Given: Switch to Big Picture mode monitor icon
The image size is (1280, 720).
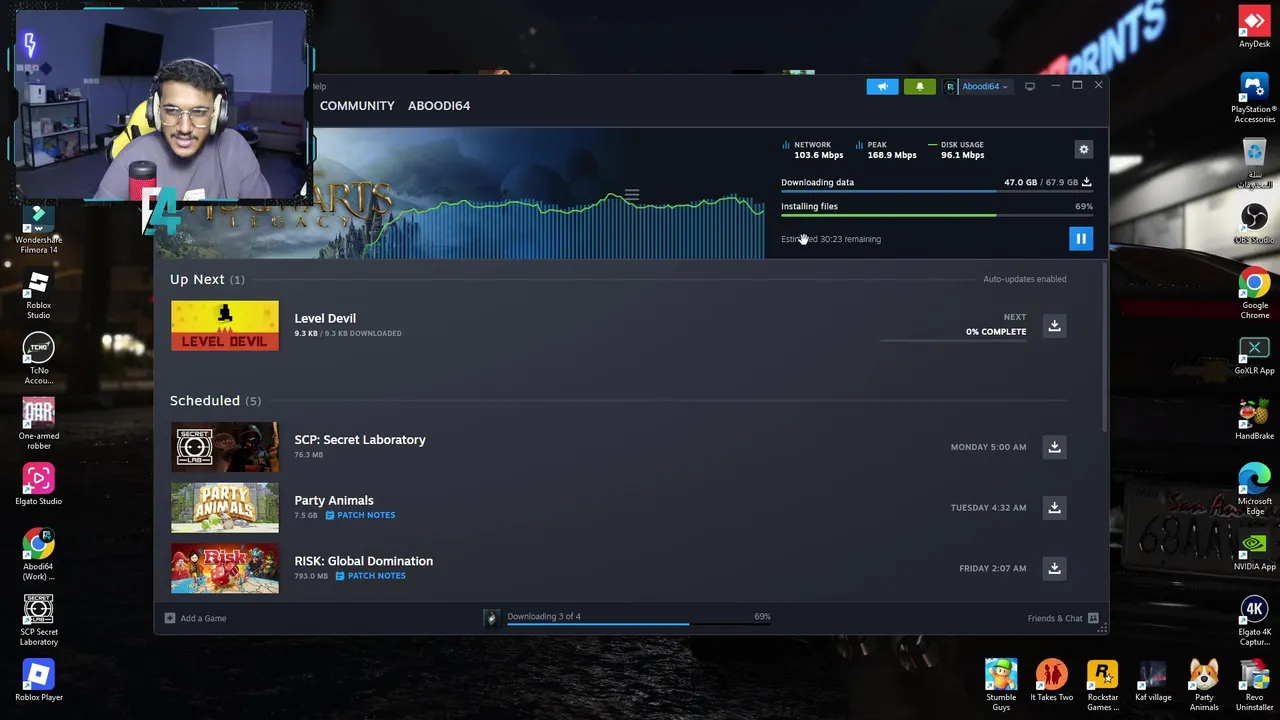Looking at the screenshot, I should pyautogui.click(x=1030, y=87).
